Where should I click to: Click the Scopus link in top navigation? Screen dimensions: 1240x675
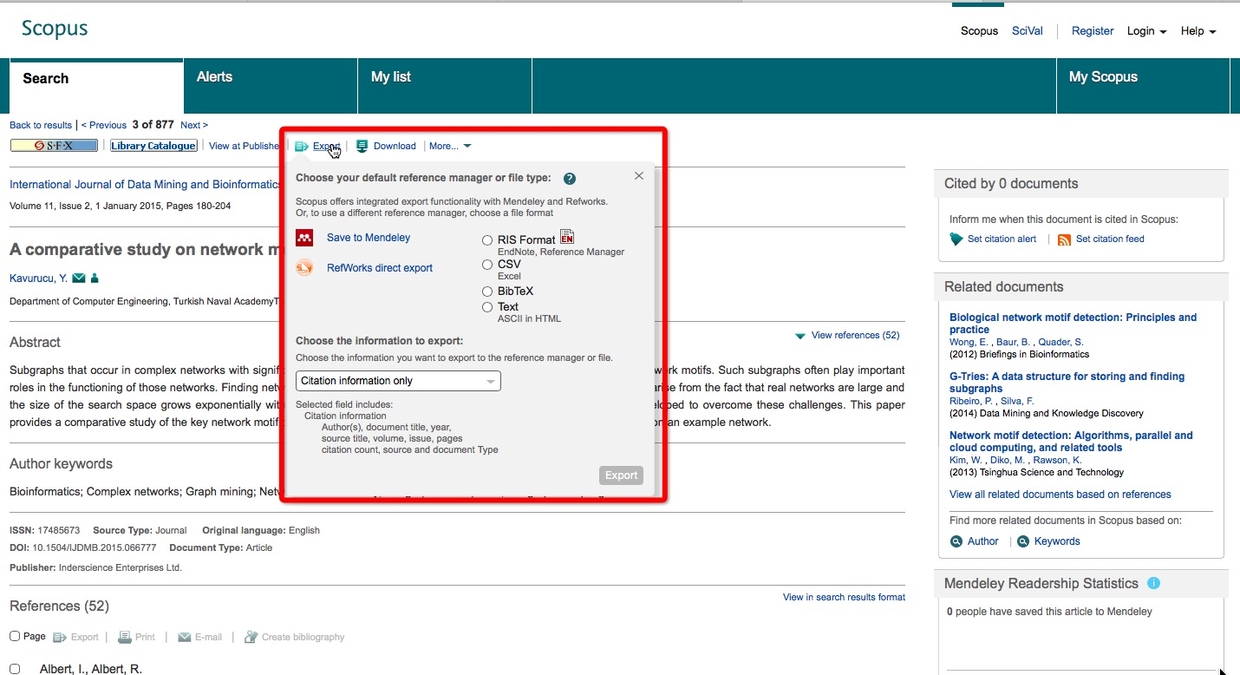click(979, 31)
